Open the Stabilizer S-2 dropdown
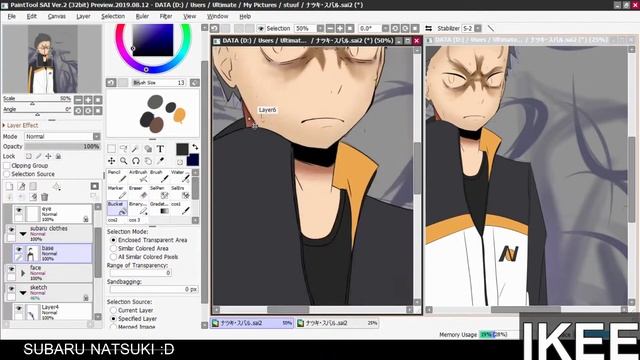 tap(478, 28)
